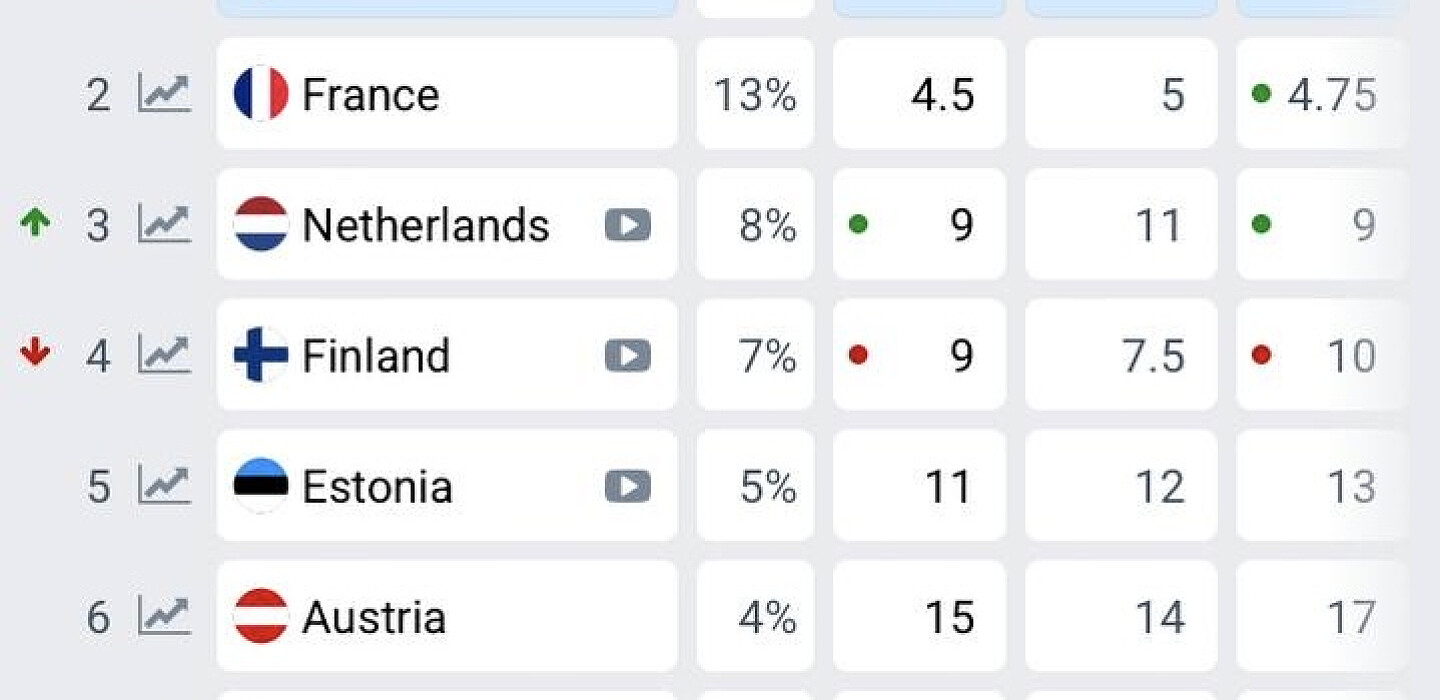Click the 4.5 odds cell for France
1440x700 pixels.
919,94
